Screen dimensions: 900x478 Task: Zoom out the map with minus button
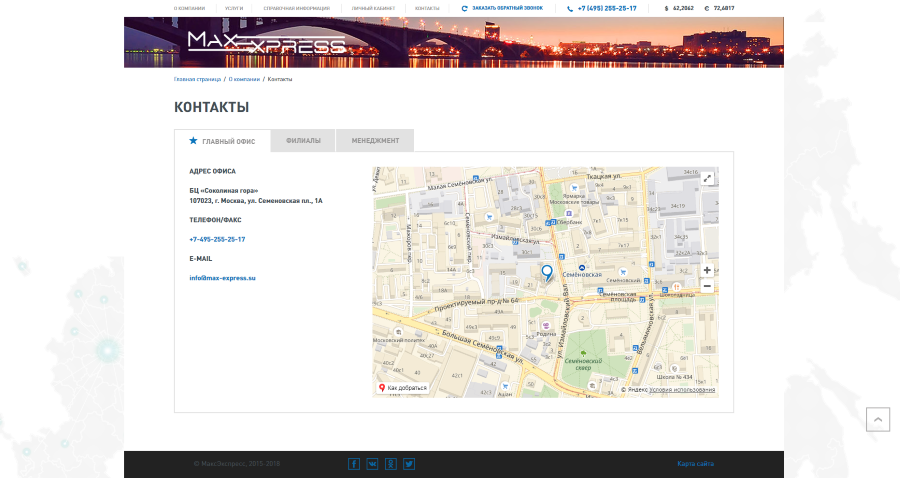coord(707,286)
